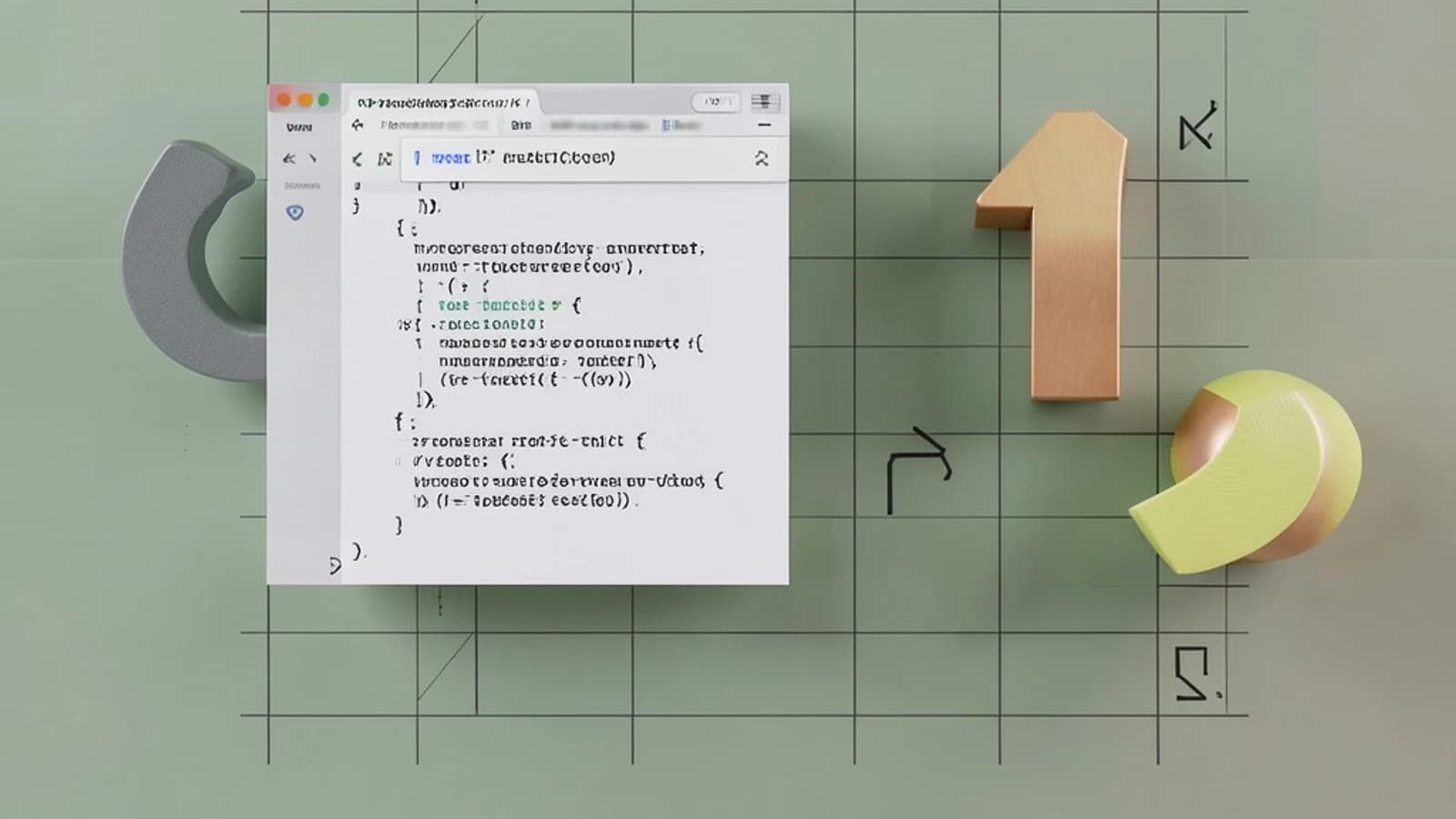Click the small arrow icon at the window's bottom left
The width and height of the screenshot is (1456, 819).
tap(335, 566)
